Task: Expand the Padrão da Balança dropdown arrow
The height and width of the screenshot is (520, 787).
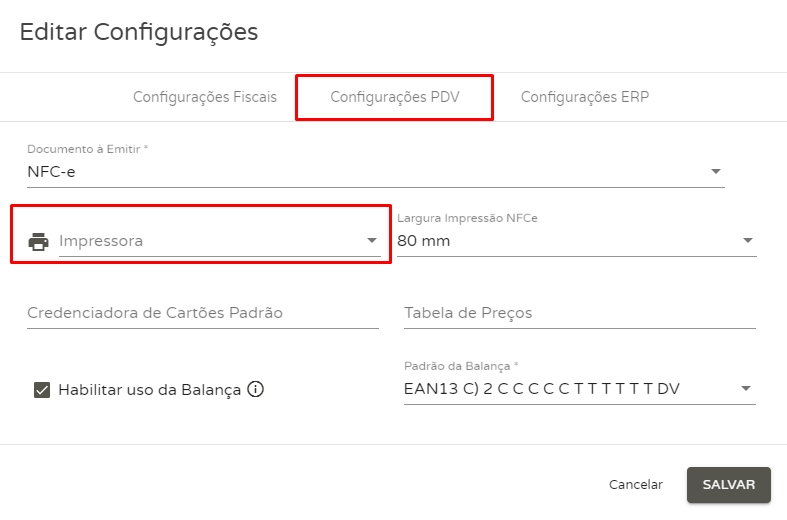Action: [746, 389]
